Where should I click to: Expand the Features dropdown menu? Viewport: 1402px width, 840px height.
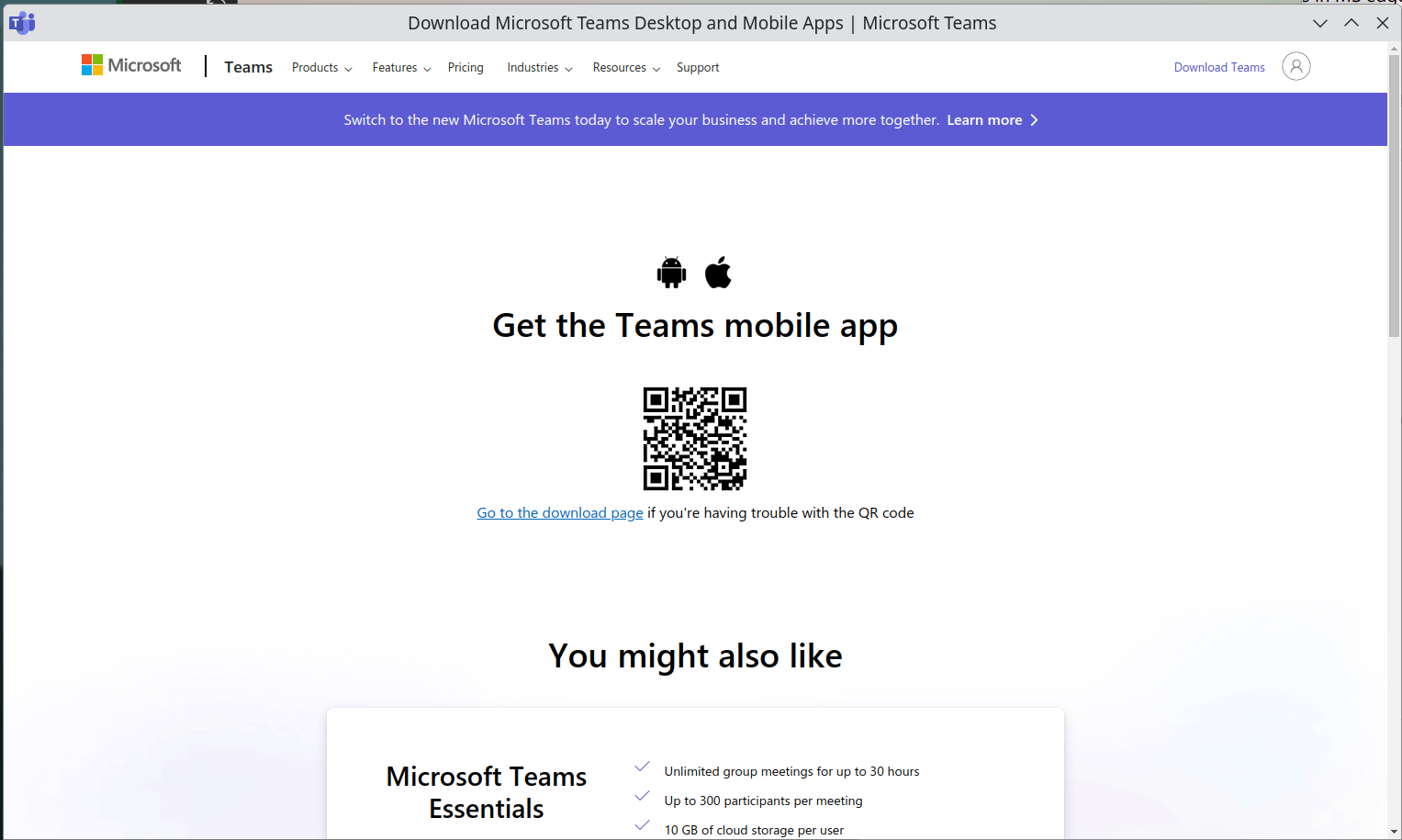point(402,68)
